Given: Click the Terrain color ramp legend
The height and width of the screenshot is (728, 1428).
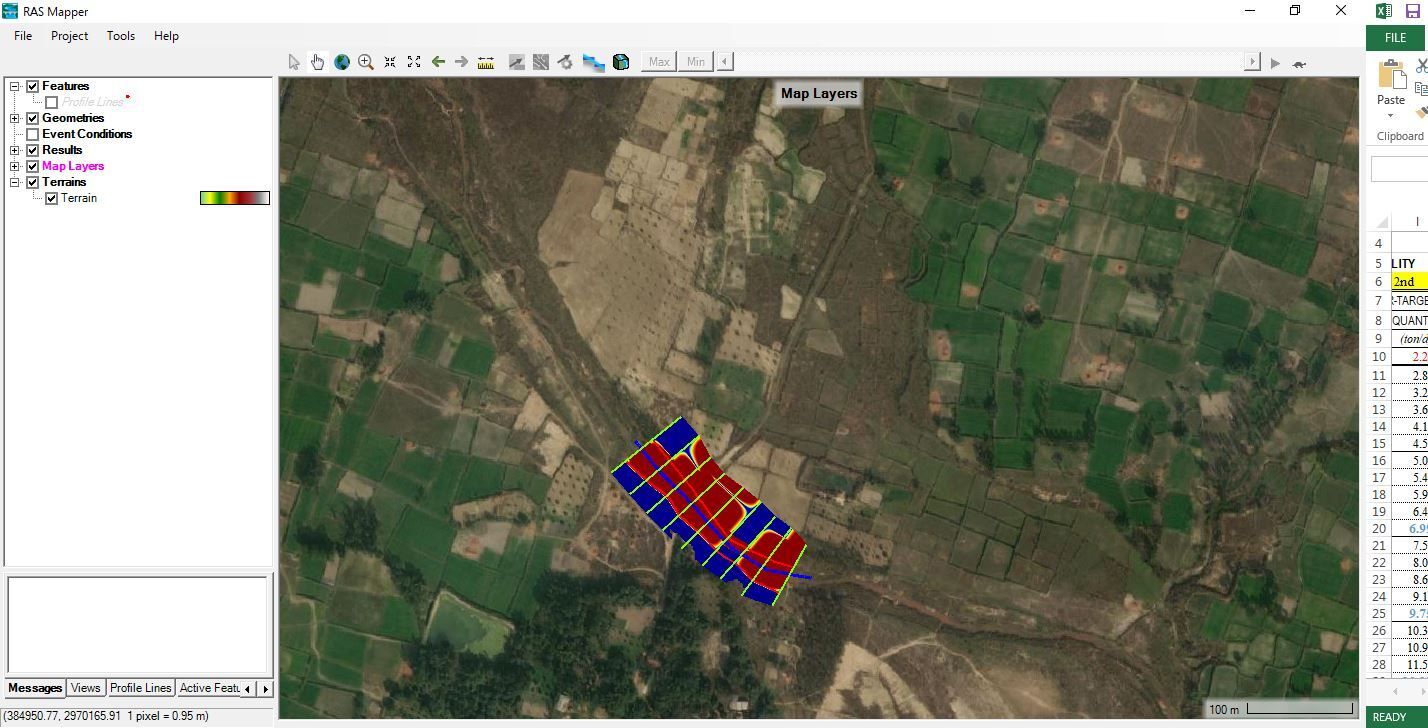Looking at the screenshot, I should pos(235,198).
